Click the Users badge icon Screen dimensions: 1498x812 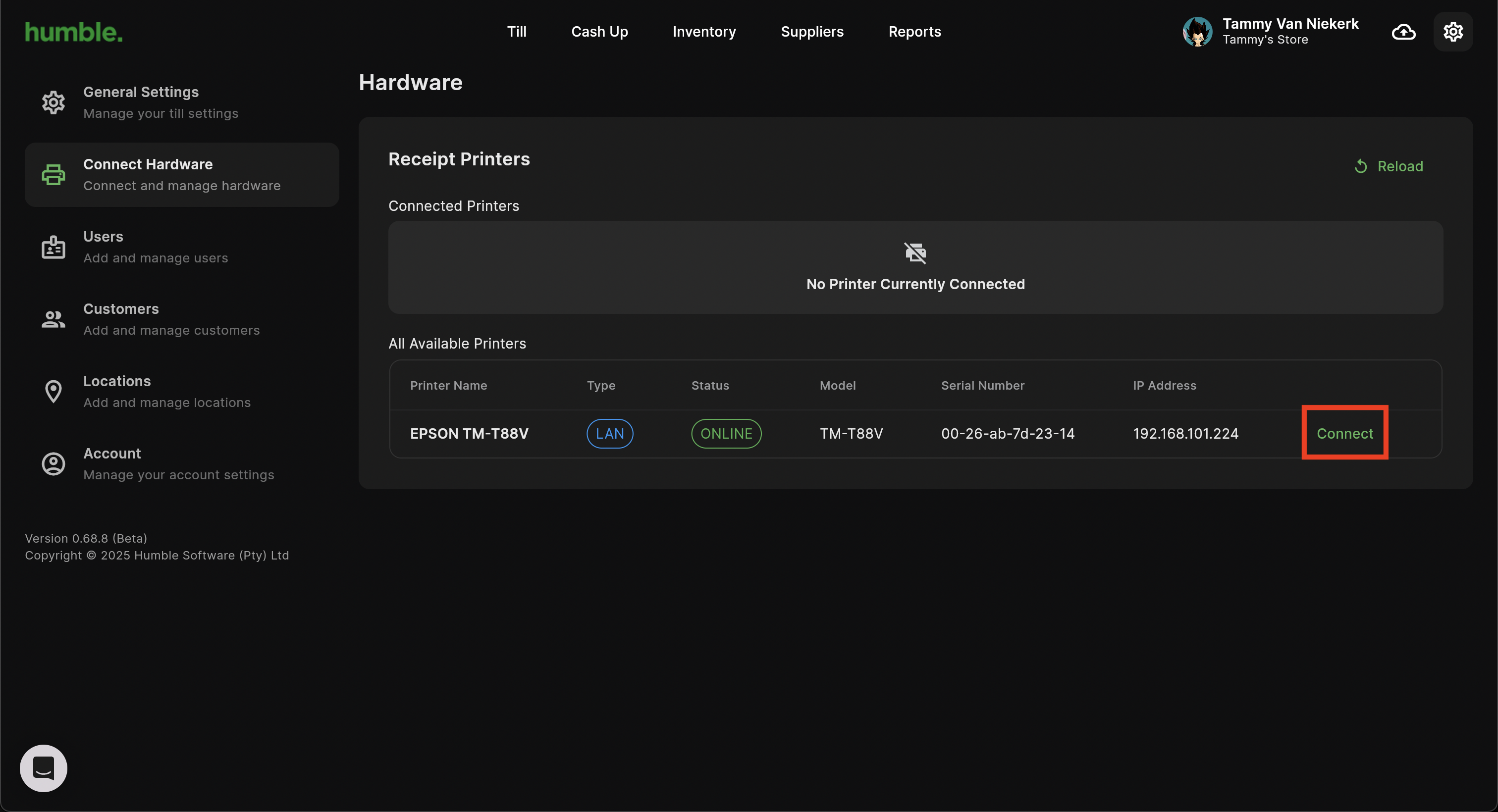click(53, 247)
